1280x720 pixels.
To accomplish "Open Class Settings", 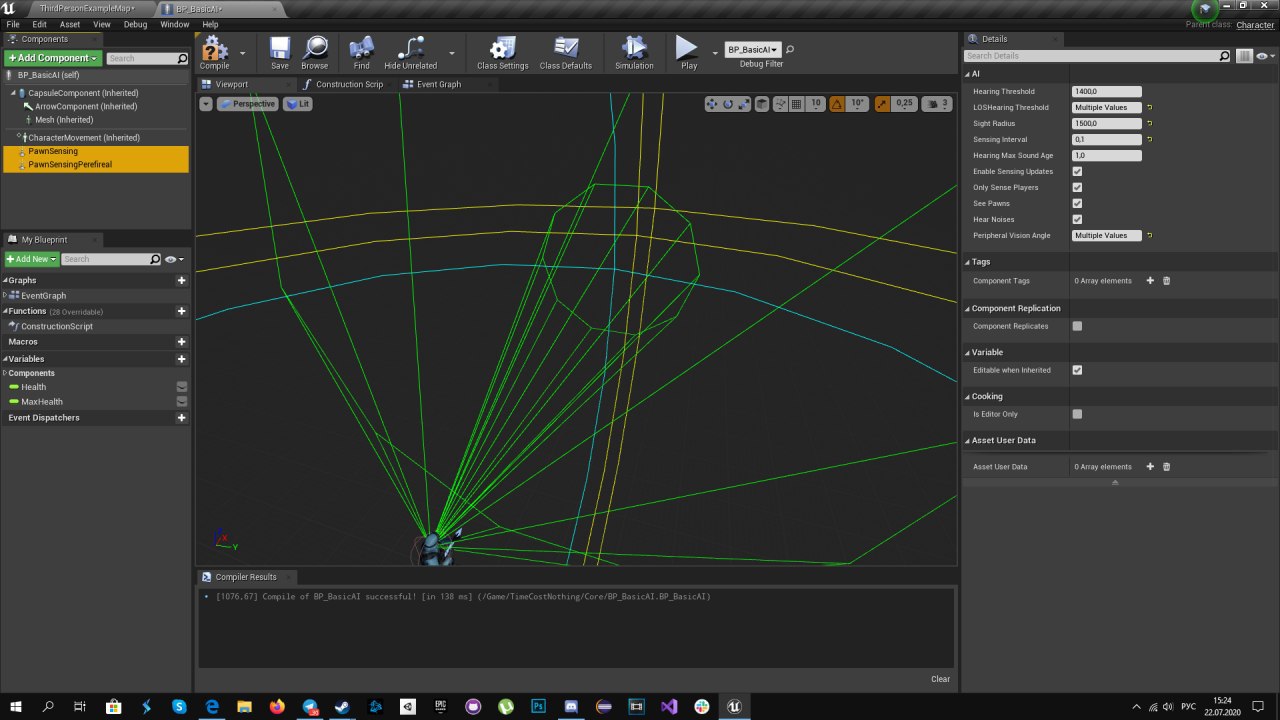I will pyautogui.click(x=502, y=53).
